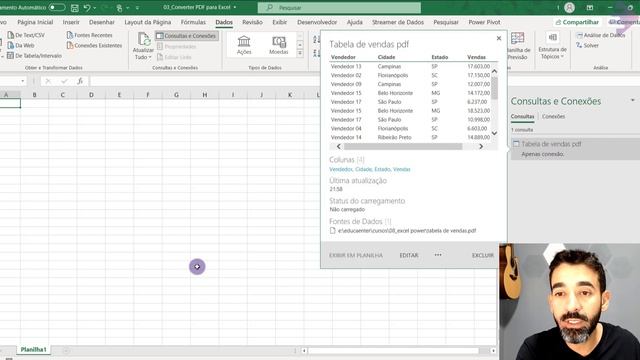
Task: Click the Undo arrow icon
Action: (x=87, y=7)
